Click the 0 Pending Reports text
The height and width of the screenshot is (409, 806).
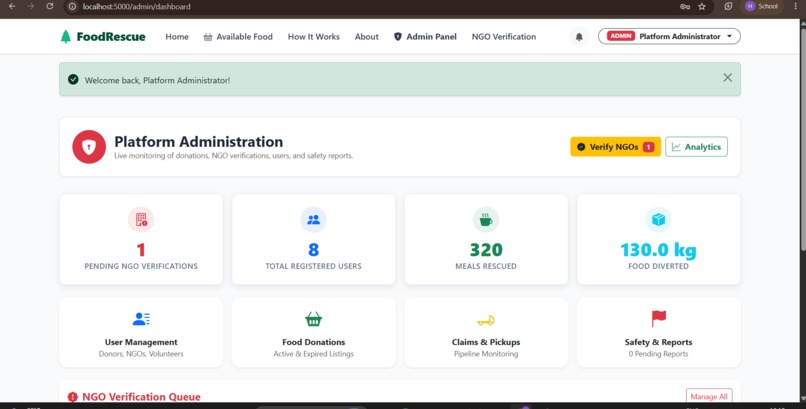[x=658, y=354]
